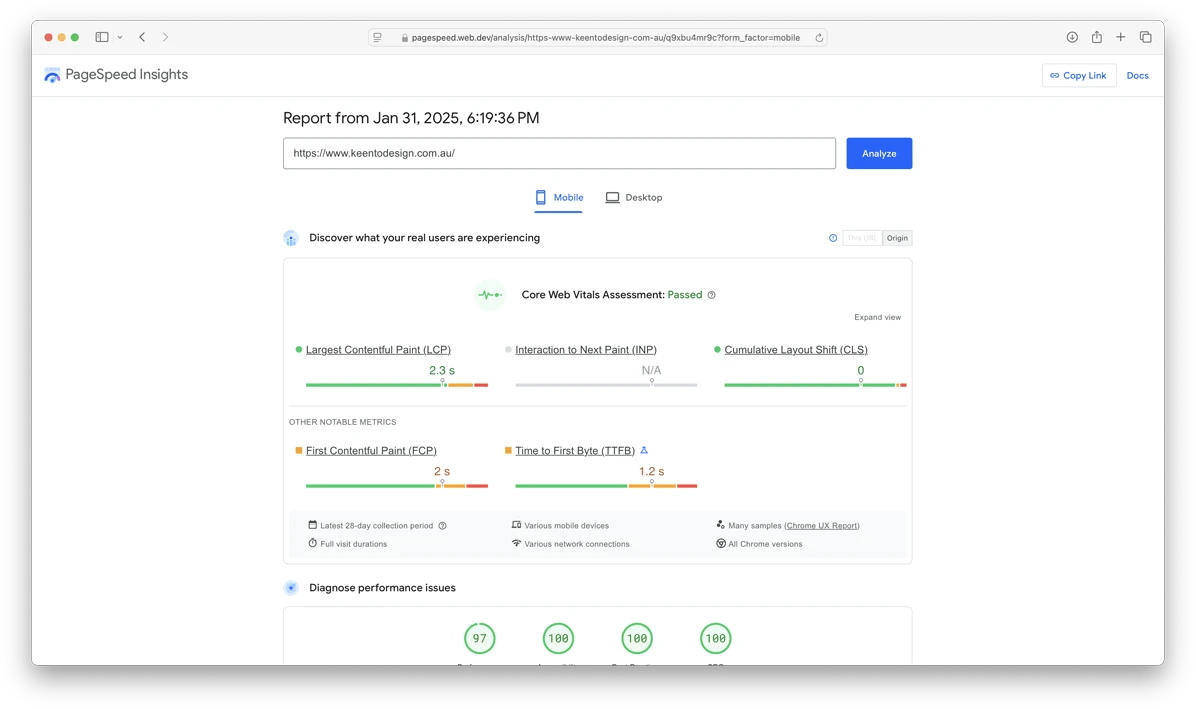The height and width of the screenshot is (709, 1196).
Task: Select the Origin toggle option
Action: [897, 238]
